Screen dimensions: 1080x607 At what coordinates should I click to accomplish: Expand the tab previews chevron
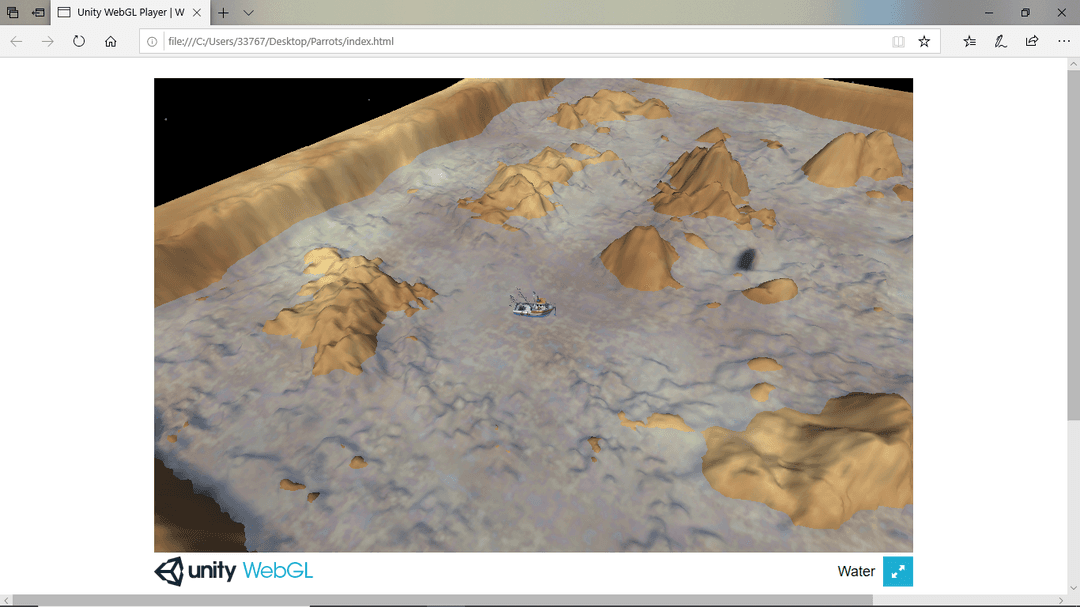[x=249, y=13]
